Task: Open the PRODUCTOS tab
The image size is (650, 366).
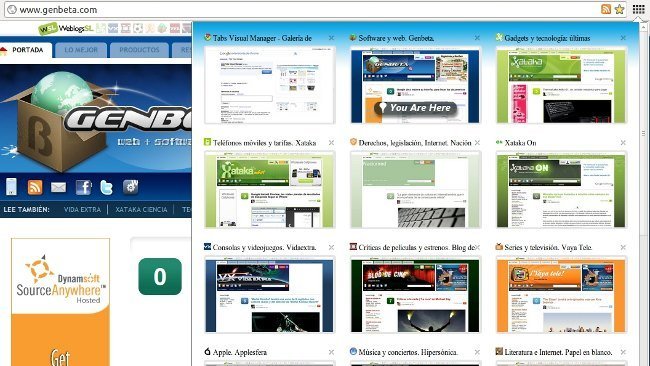Action: point(139,50)
